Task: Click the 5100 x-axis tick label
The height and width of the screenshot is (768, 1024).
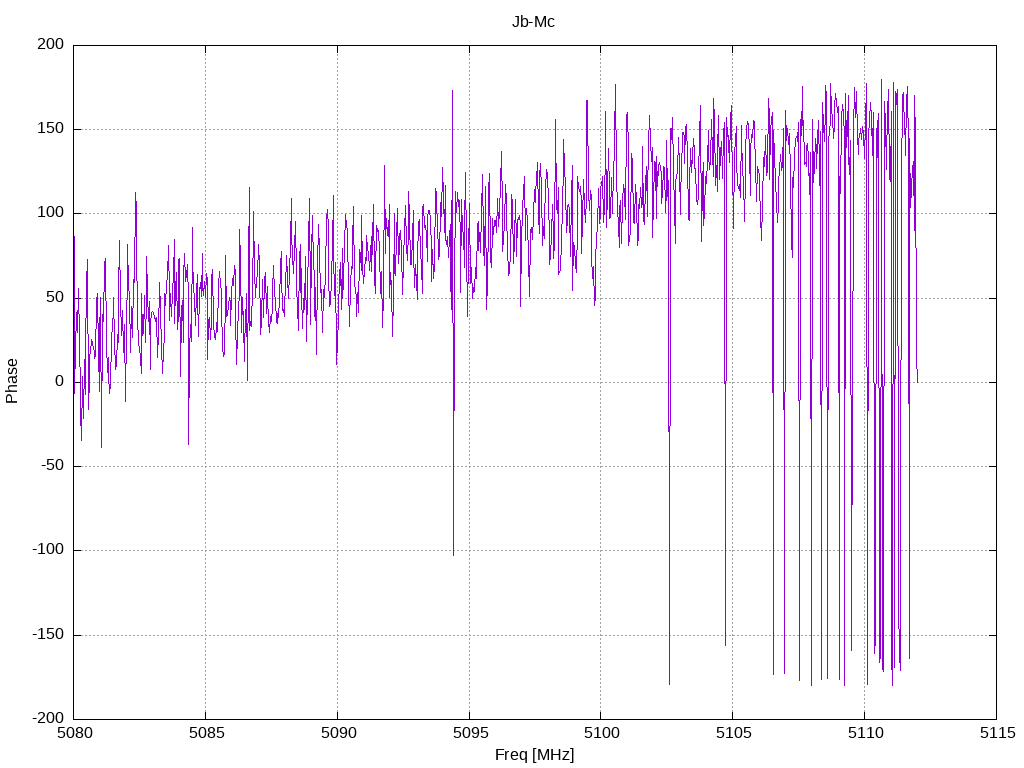Action: coord(601,733)
